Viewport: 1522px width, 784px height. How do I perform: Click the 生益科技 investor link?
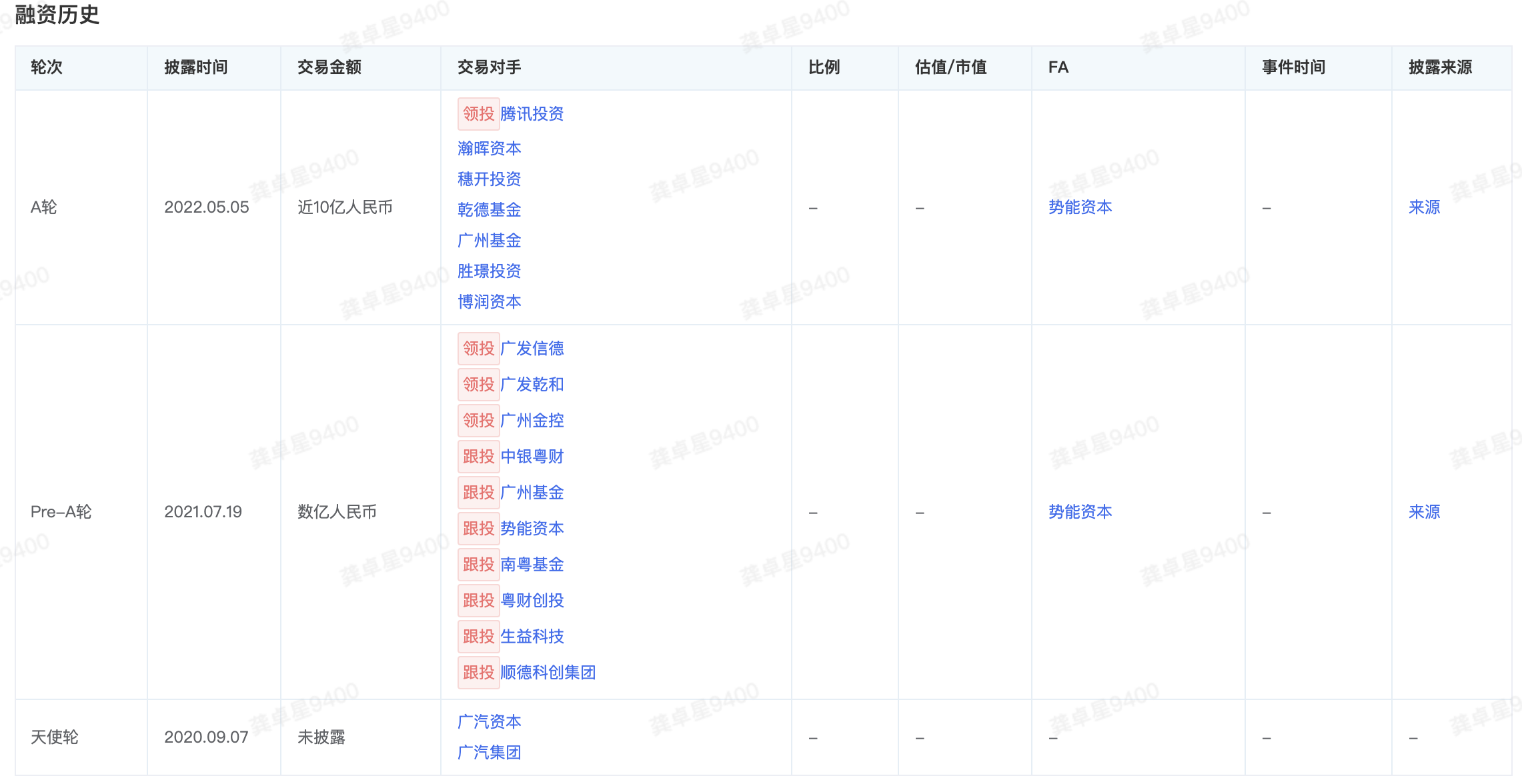click(x=532, y=636)
